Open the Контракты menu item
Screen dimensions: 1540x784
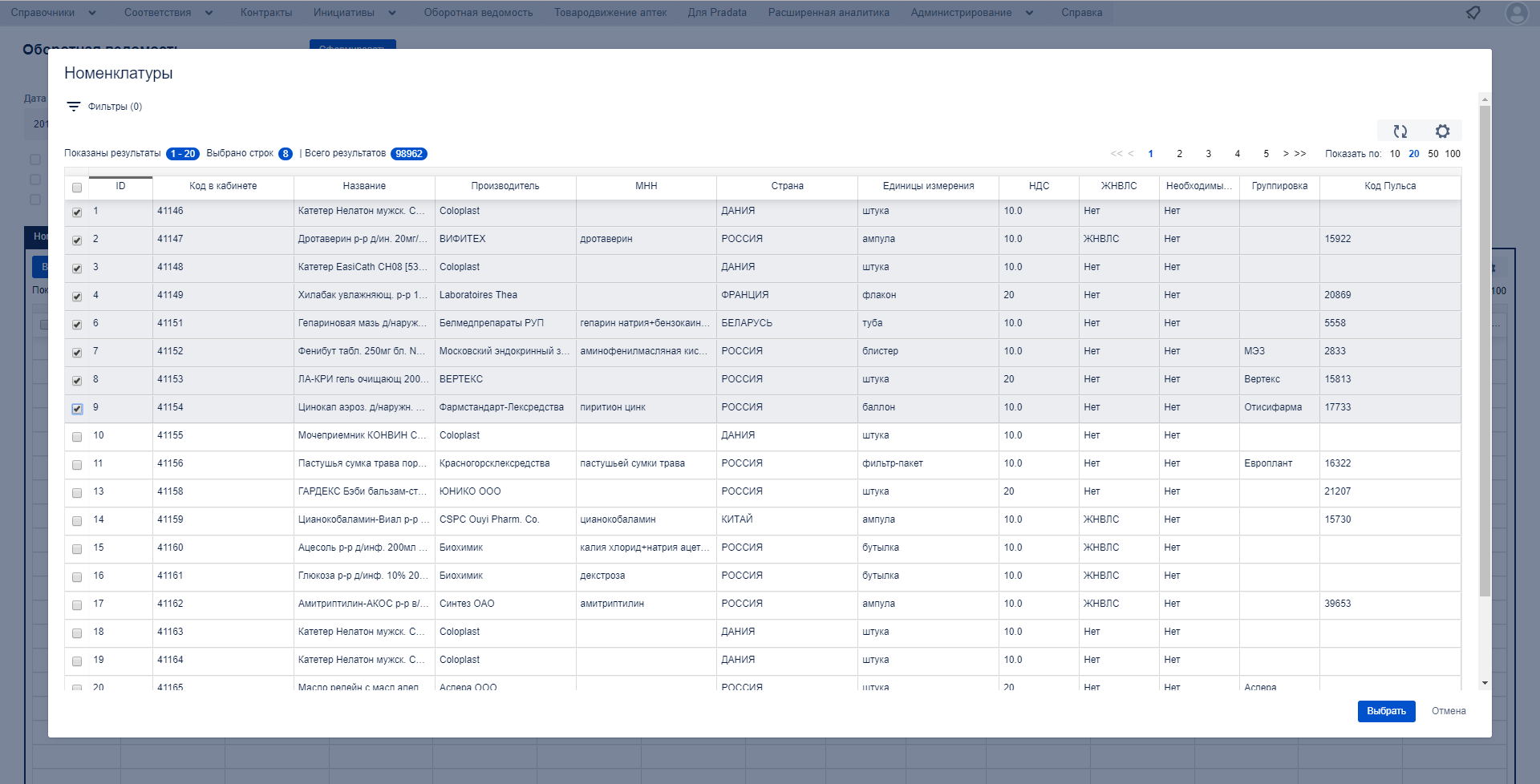tap(266, 13)
